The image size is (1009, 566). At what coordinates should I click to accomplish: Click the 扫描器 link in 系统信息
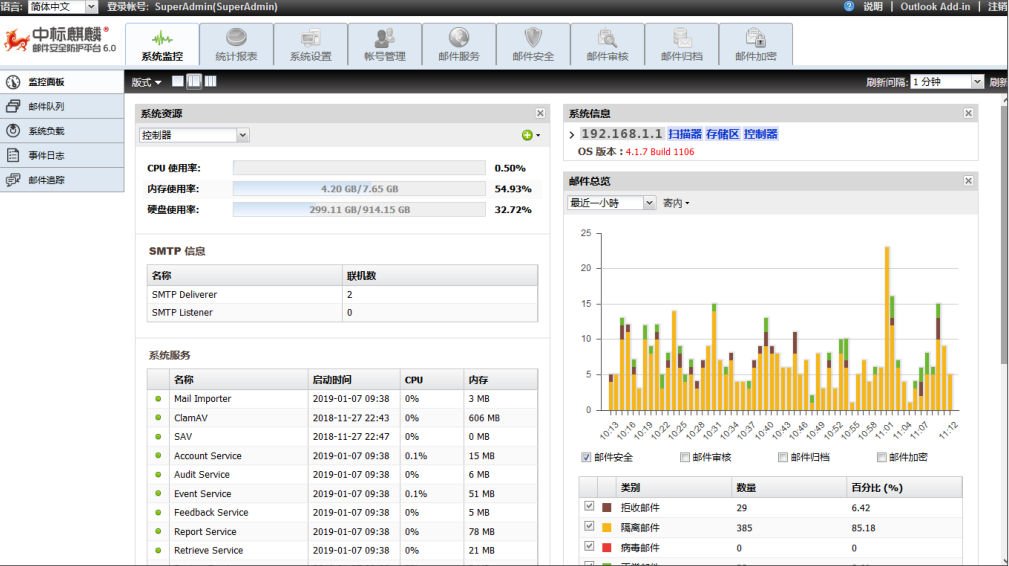tap(684, 134)
